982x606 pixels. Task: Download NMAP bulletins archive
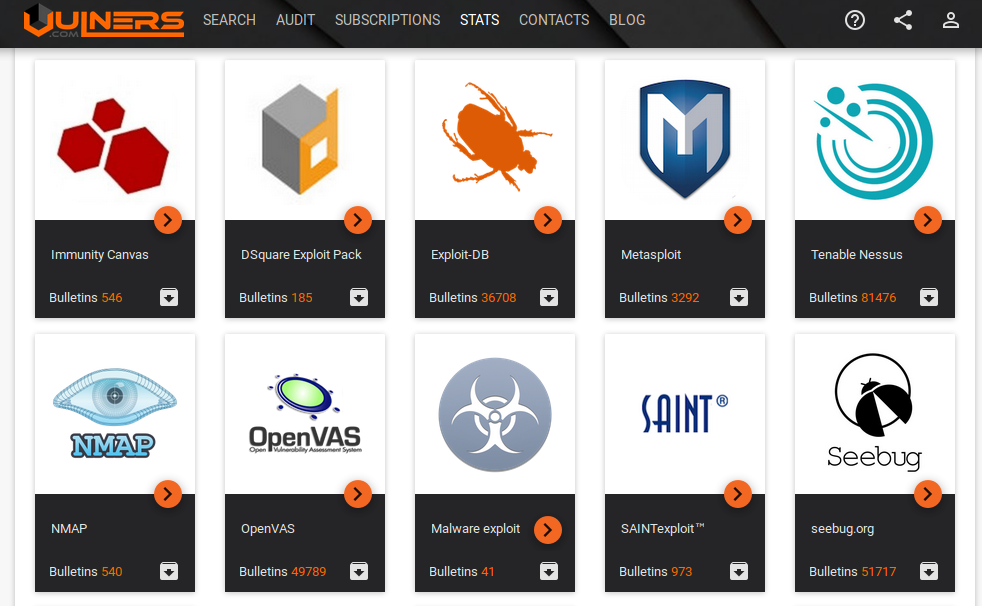click(169, 572)
